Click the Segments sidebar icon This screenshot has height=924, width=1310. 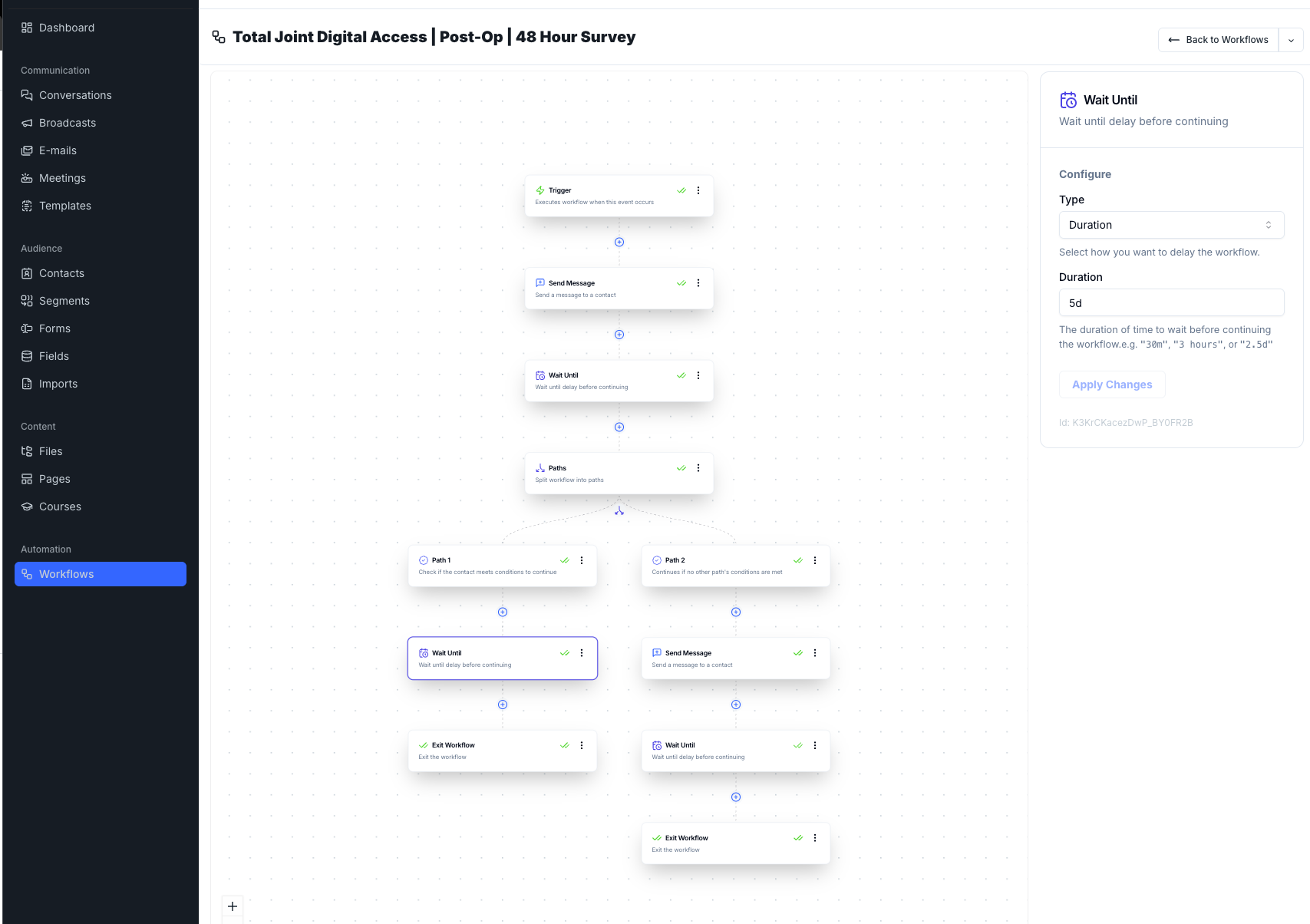click(27, 301)
